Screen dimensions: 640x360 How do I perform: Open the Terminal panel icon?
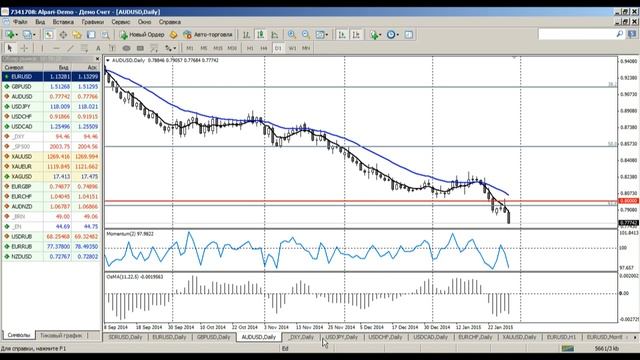coord(91,35)
